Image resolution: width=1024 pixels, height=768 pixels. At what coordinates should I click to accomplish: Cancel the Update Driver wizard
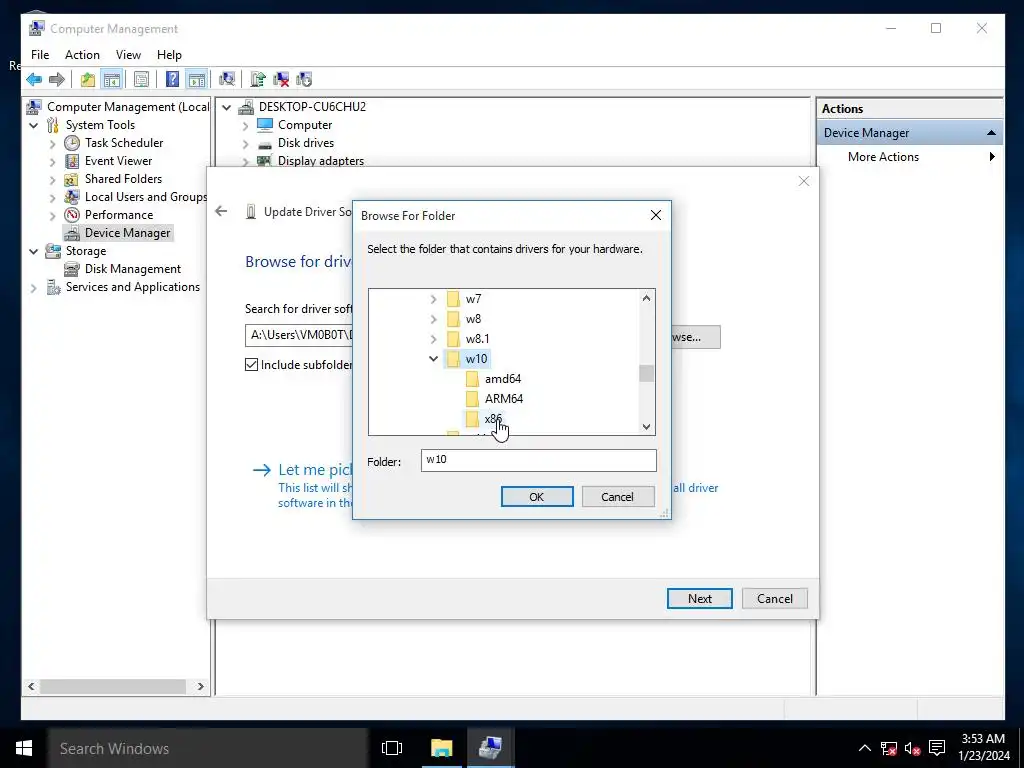coord(775,598)
